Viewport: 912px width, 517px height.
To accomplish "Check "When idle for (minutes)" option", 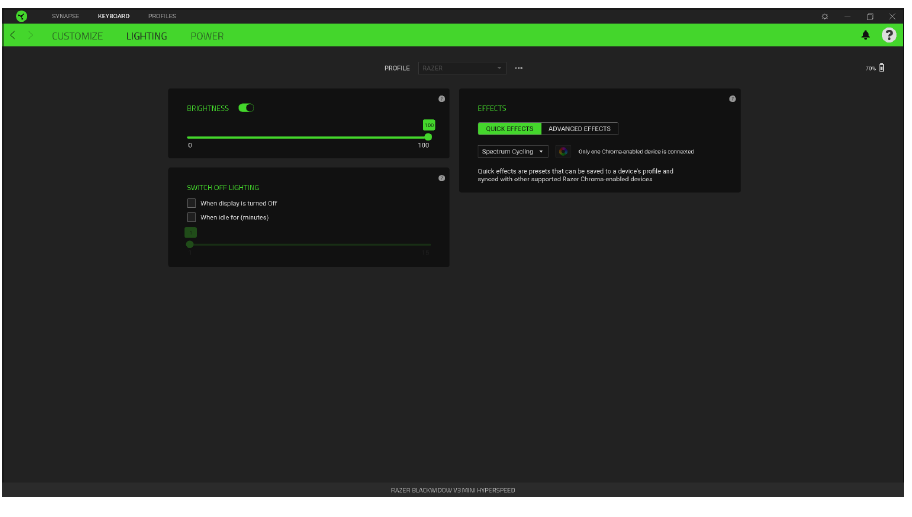I will 192,217.
